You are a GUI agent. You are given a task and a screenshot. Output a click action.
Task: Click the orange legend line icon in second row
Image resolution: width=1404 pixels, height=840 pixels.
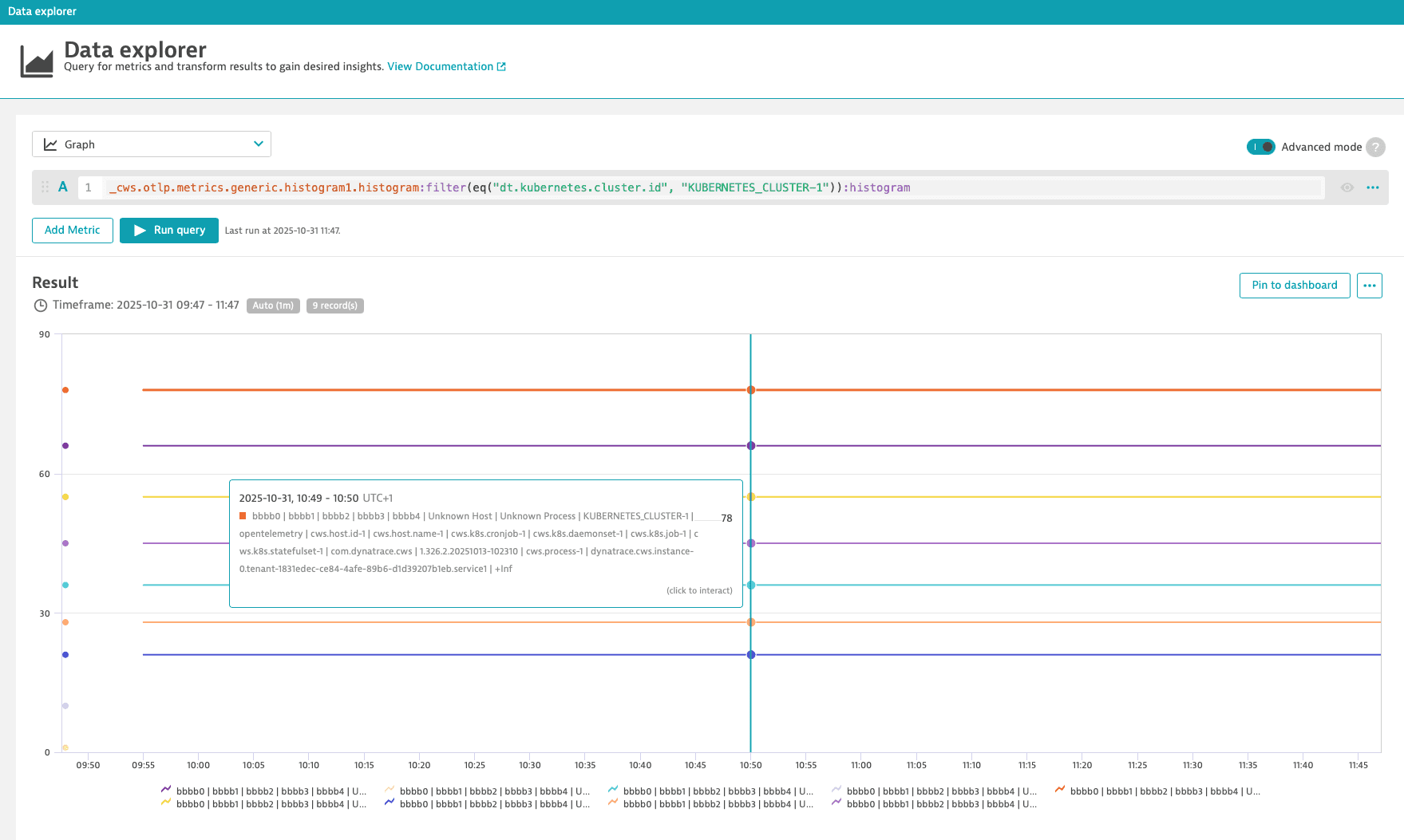613,803
